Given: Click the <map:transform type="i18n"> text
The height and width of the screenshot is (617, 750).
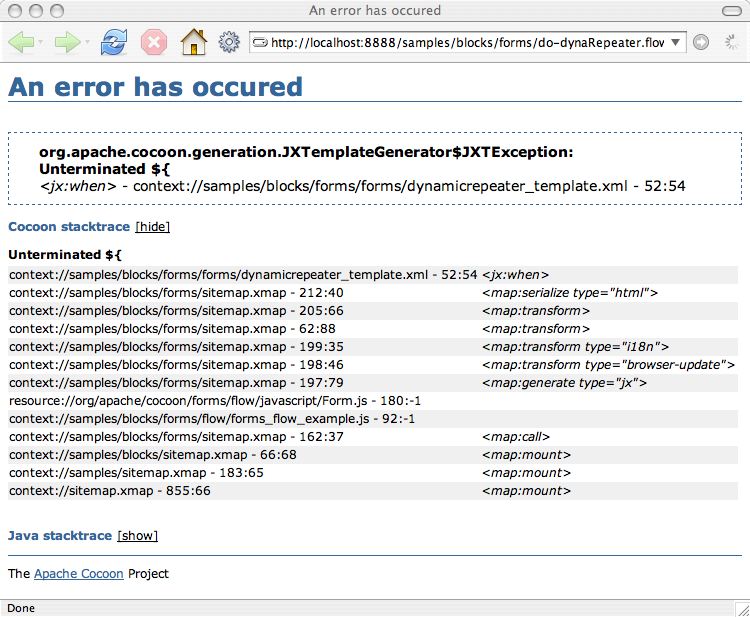Looking at the screenshot, I should coord(575,347).
